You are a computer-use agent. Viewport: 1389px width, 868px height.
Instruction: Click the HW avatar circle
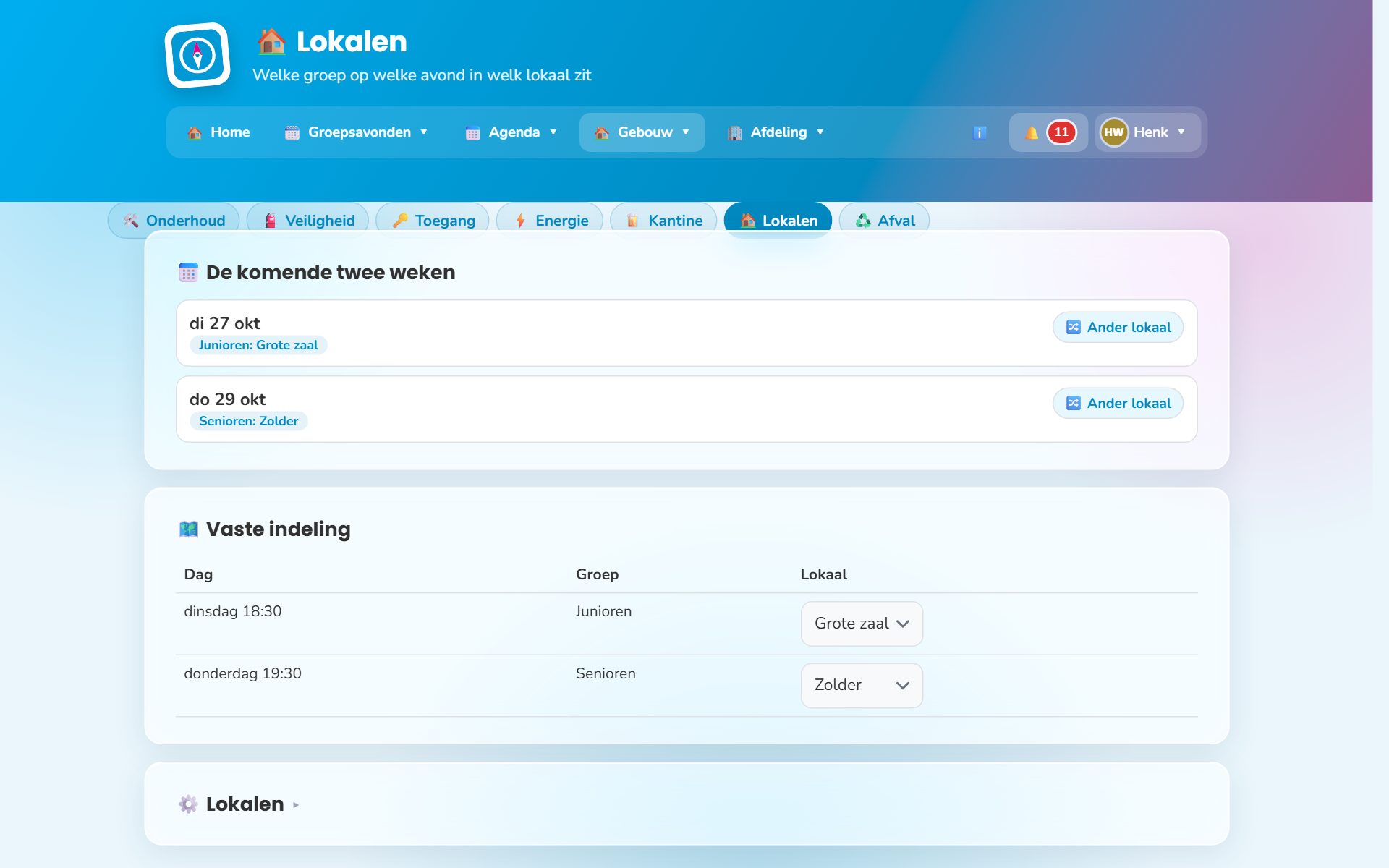pyautogui.click(x=1114, y=132)
